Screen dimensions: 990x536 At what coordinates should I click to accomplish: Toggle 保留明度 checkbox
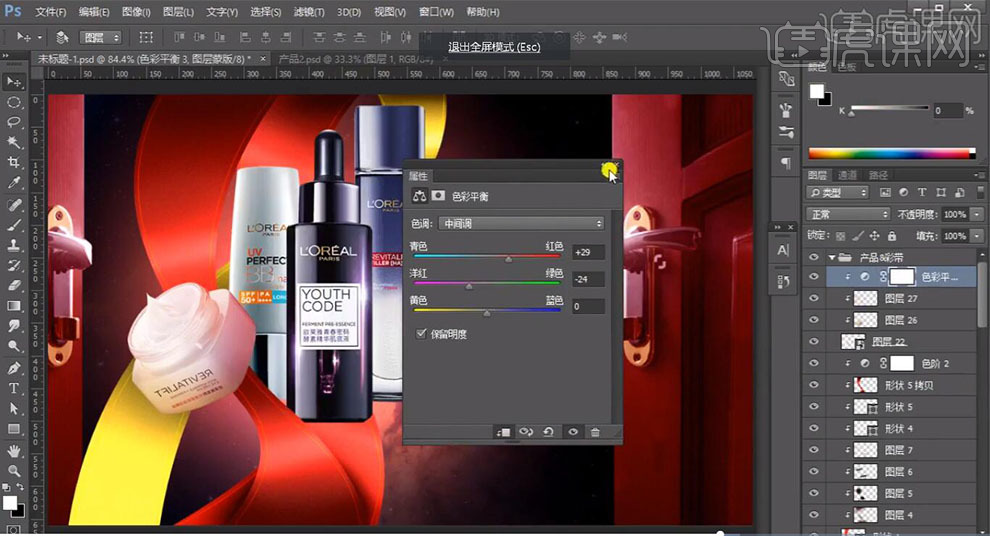421,333
